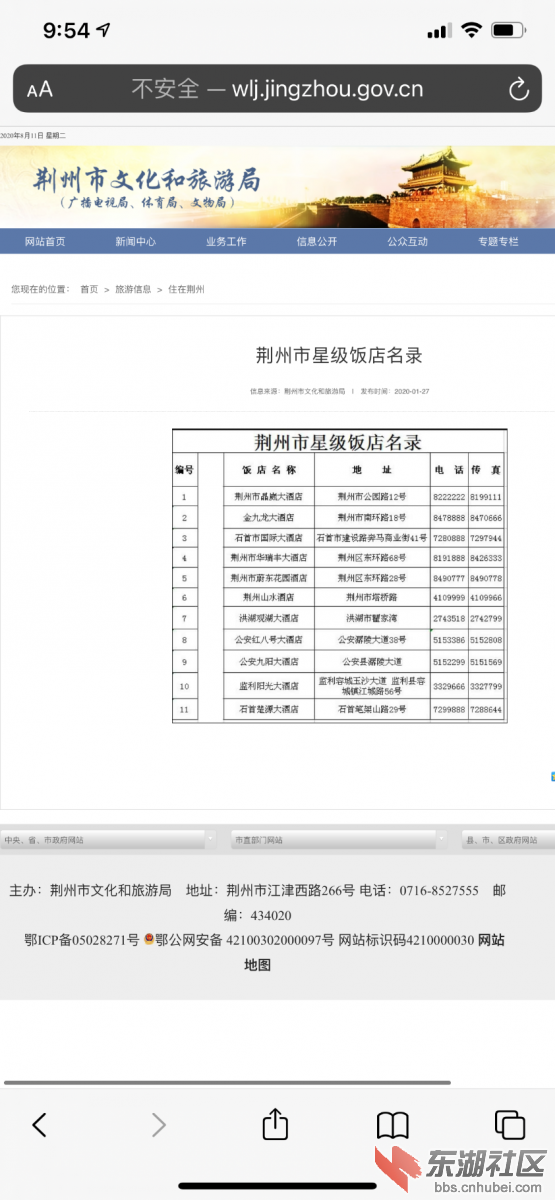Click the 公安九阳大酒店 cell
Image resolution: width=555 pixels, height=1200 pixels.
[268, 662]
